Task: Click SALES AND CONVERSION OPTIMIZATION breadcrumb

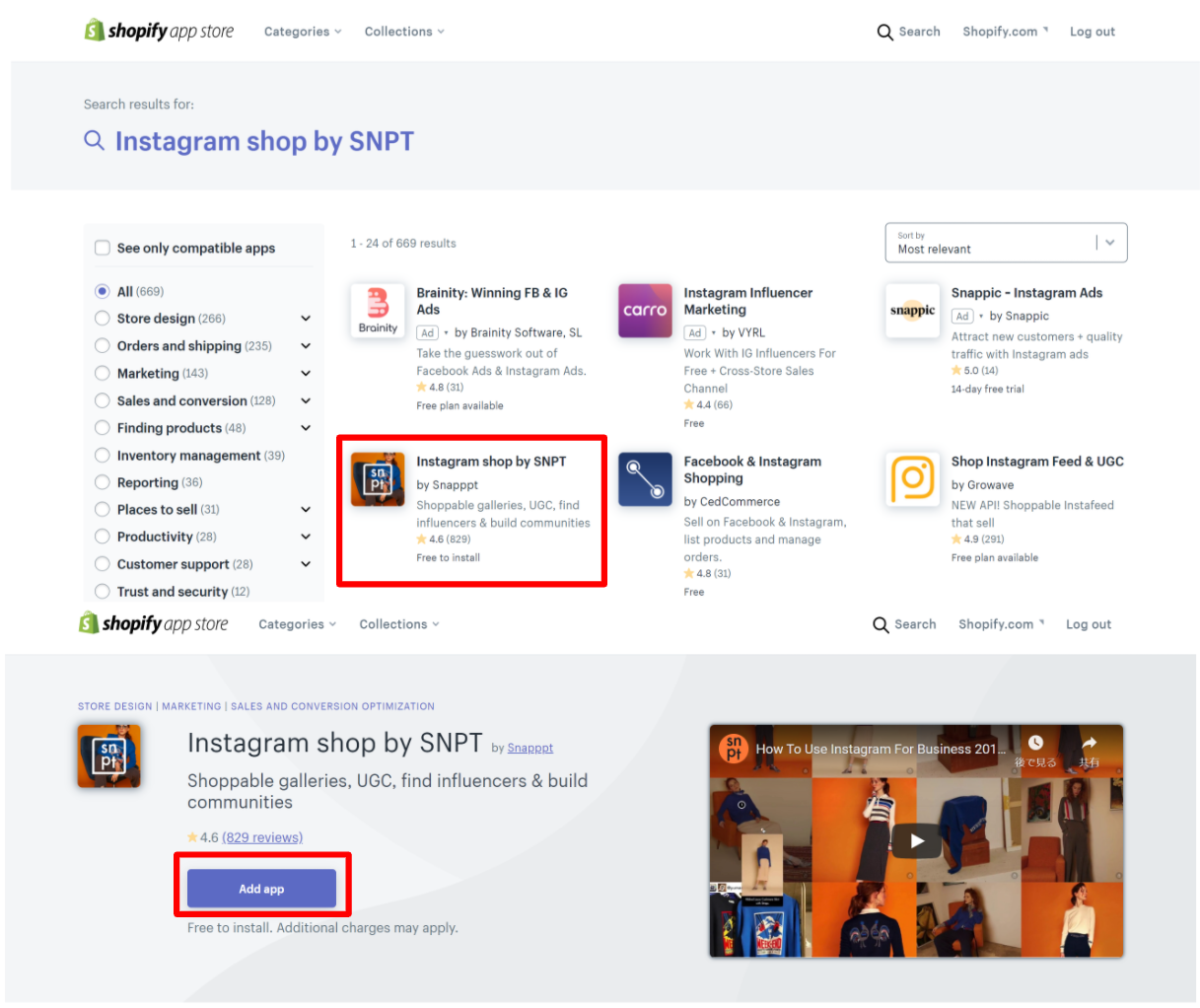Action: pyautogui.click(x=332, y=706)
